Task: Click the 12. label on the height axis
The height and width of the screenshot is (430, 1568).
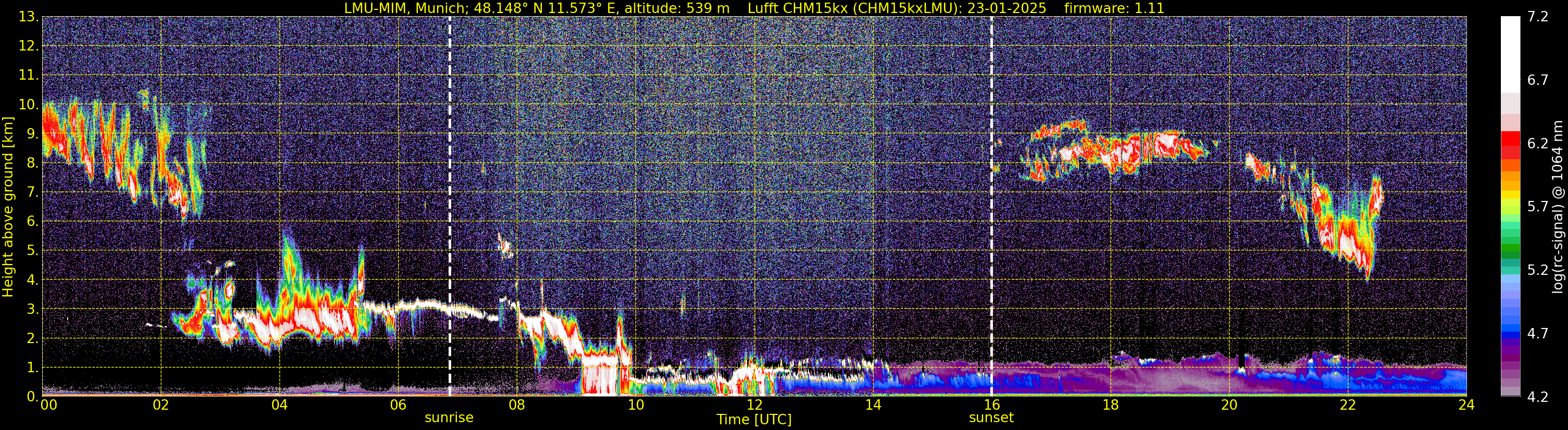Action: coord(28,46)
